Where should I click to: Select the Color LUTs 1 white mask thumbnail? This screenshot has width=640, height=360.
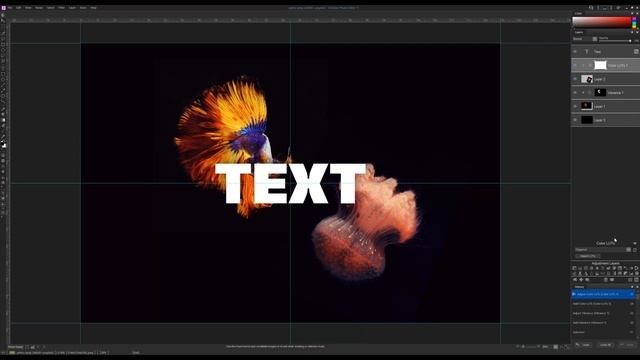pos(600,65)
